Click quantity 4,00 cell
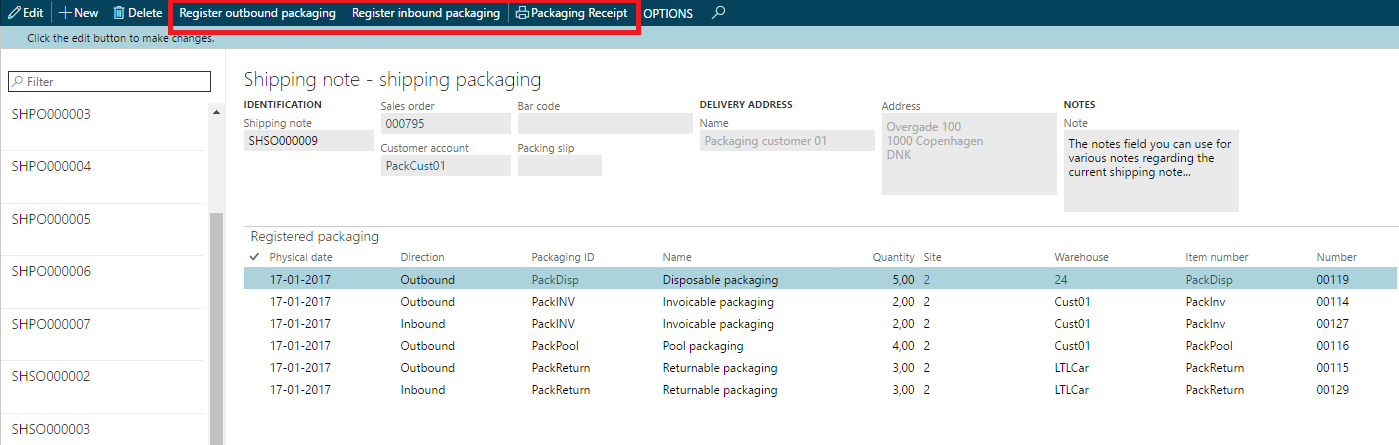1399x445 pixels. (902, 346)
